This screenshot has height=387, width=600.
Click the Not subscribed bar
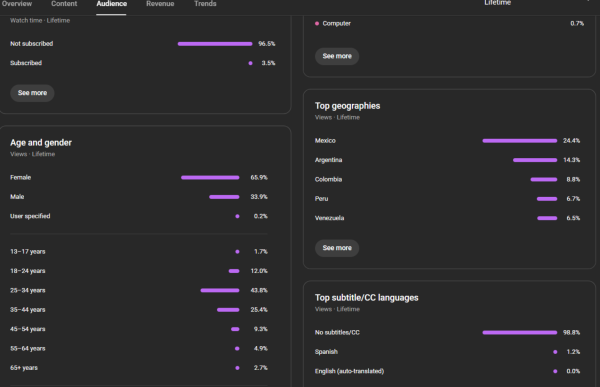215,44
